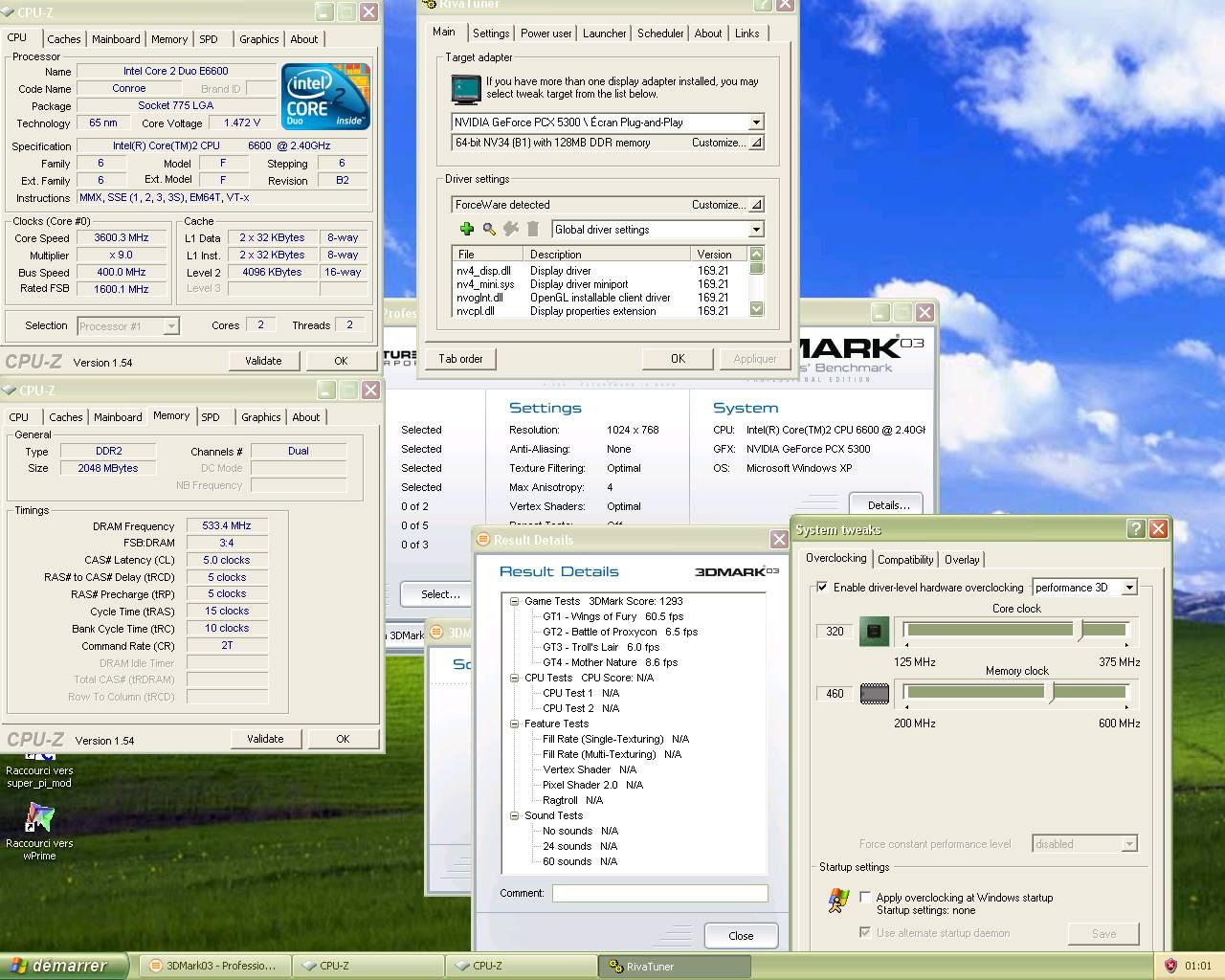Switch to RivaTuner taskbar item

click(x=675, y=966)
